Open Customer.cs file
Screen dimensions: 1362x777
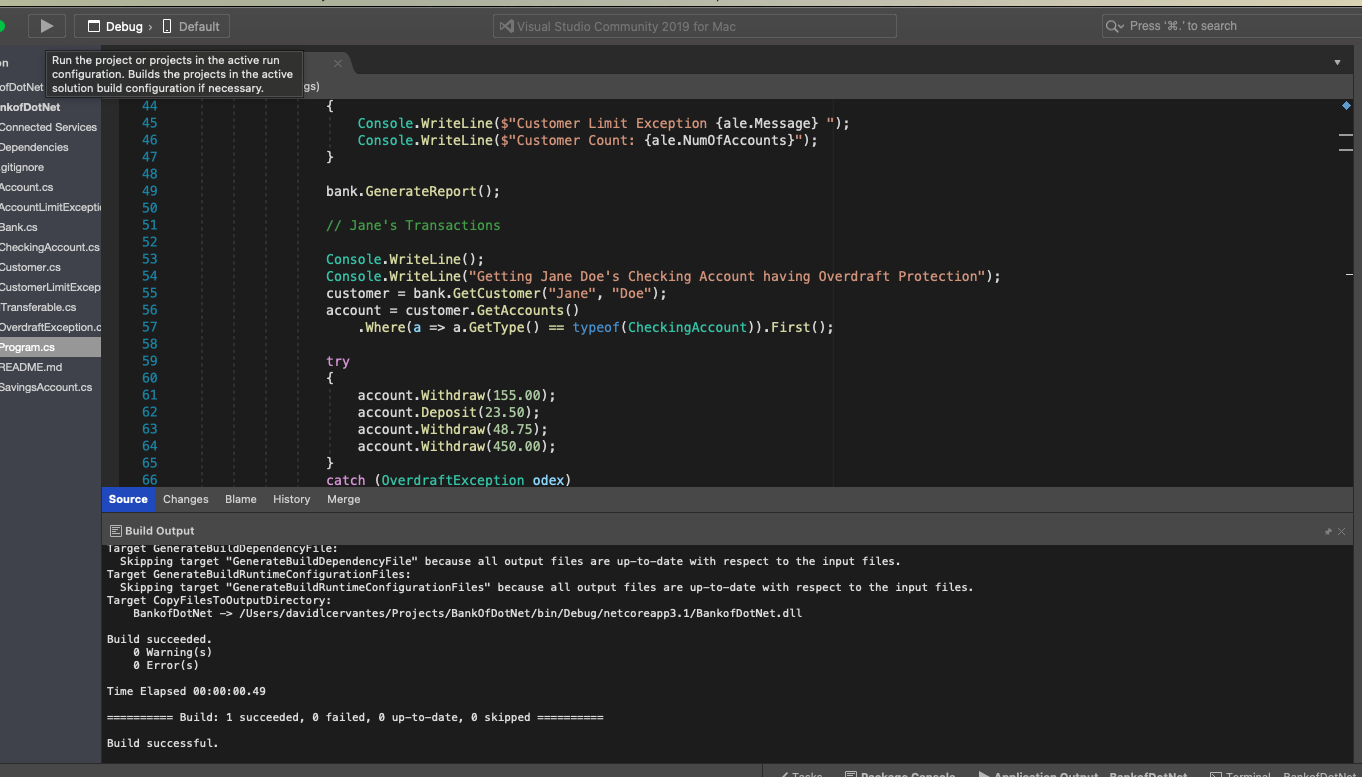[x=31, y=267]
